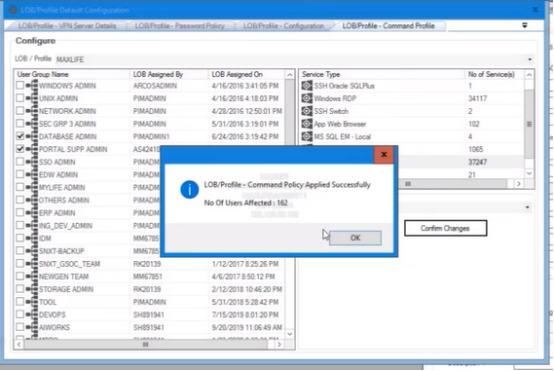Click the NETWORK ADMIN group icon
The height and width of the screenshot is (371, 554).
[32, 111]
